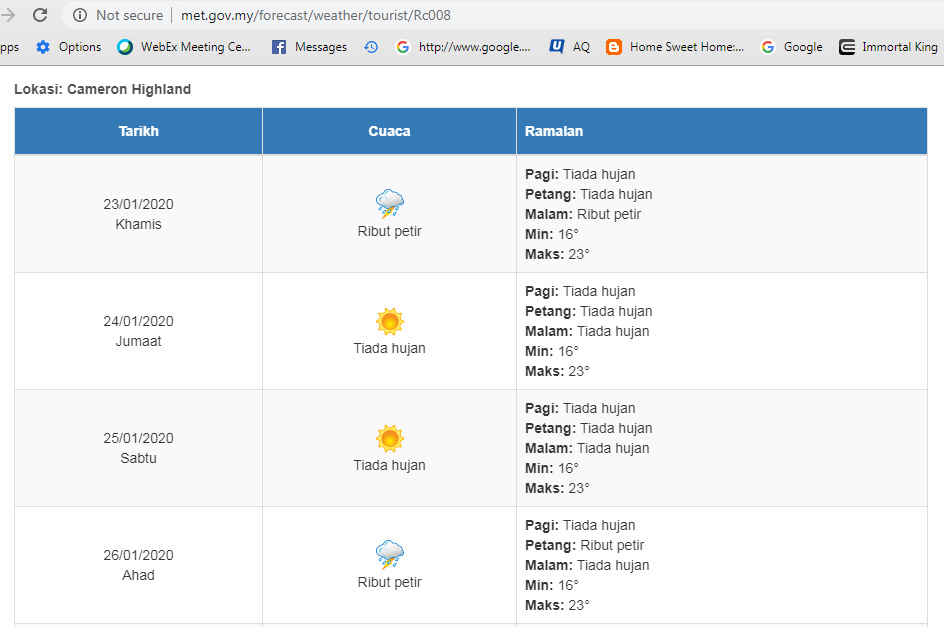Click the sun icon for 25/01/2020 Sabtu
Viewport: 944px width, 627px height.
(x=390, y=438)
